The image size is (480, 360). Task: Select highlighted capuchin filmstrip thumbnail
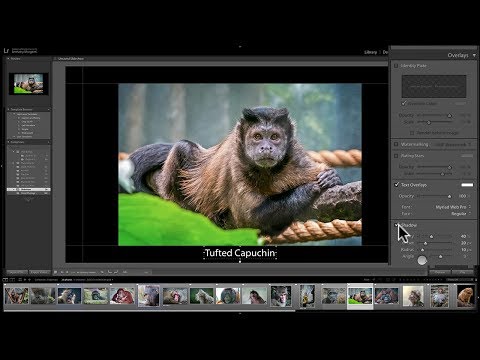tap(360, 296)
